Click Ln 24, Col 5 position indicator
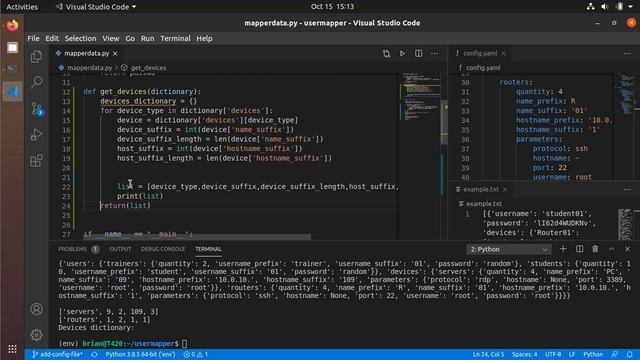640x360 pixels. tap(488, 354)
